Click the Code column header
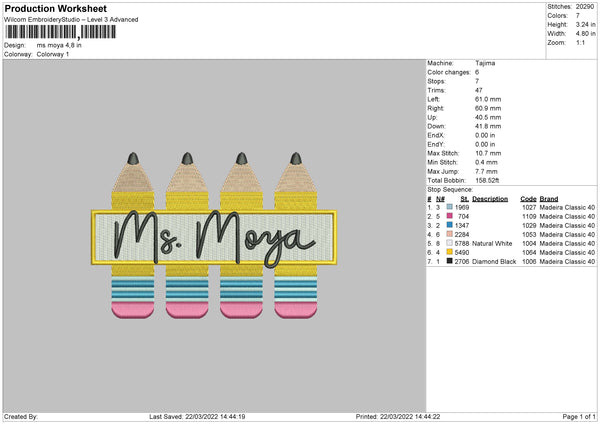The height and width of the screenshot is (424, 600). coord(528,199)
